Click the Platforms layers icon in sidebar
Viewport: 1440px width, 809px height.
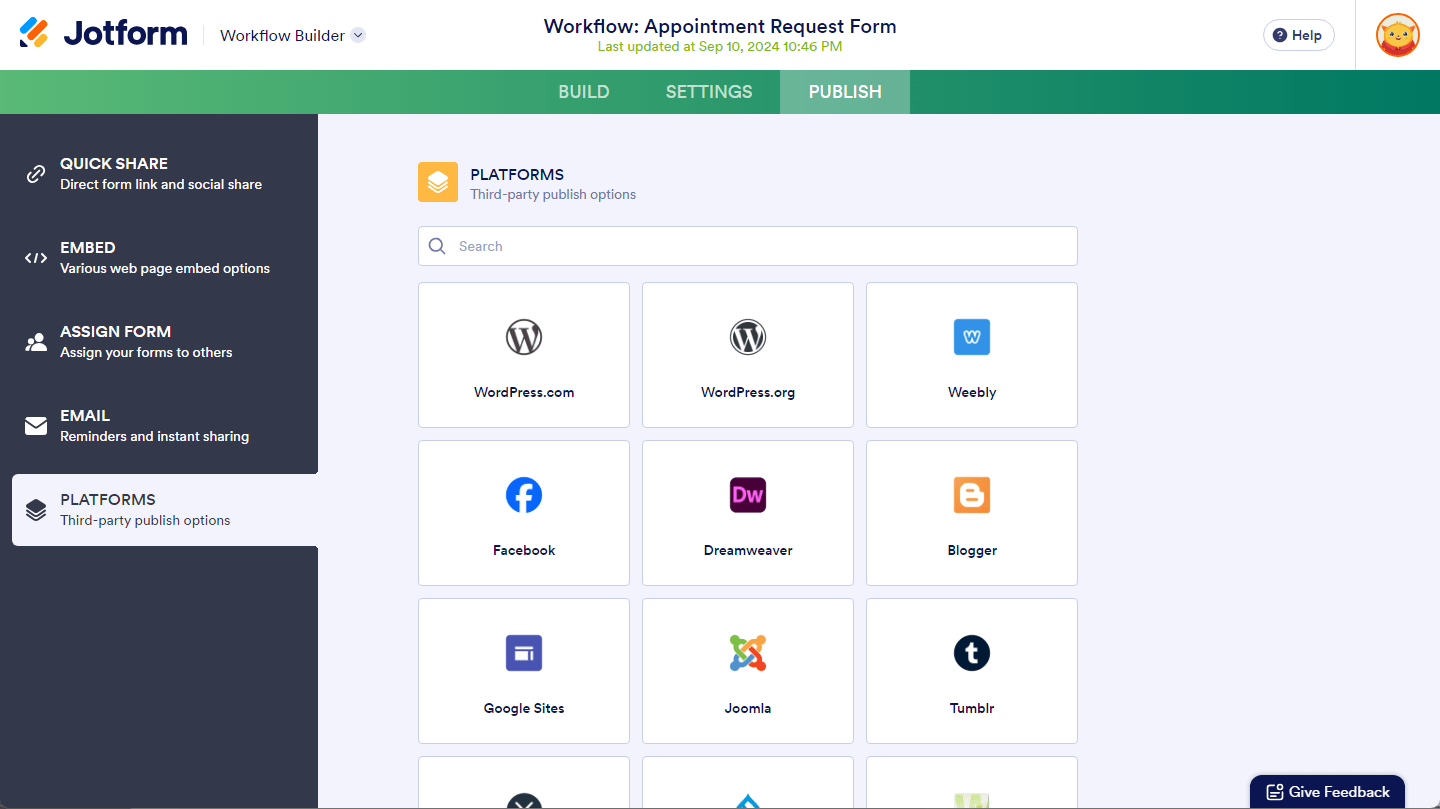point(36,510)
